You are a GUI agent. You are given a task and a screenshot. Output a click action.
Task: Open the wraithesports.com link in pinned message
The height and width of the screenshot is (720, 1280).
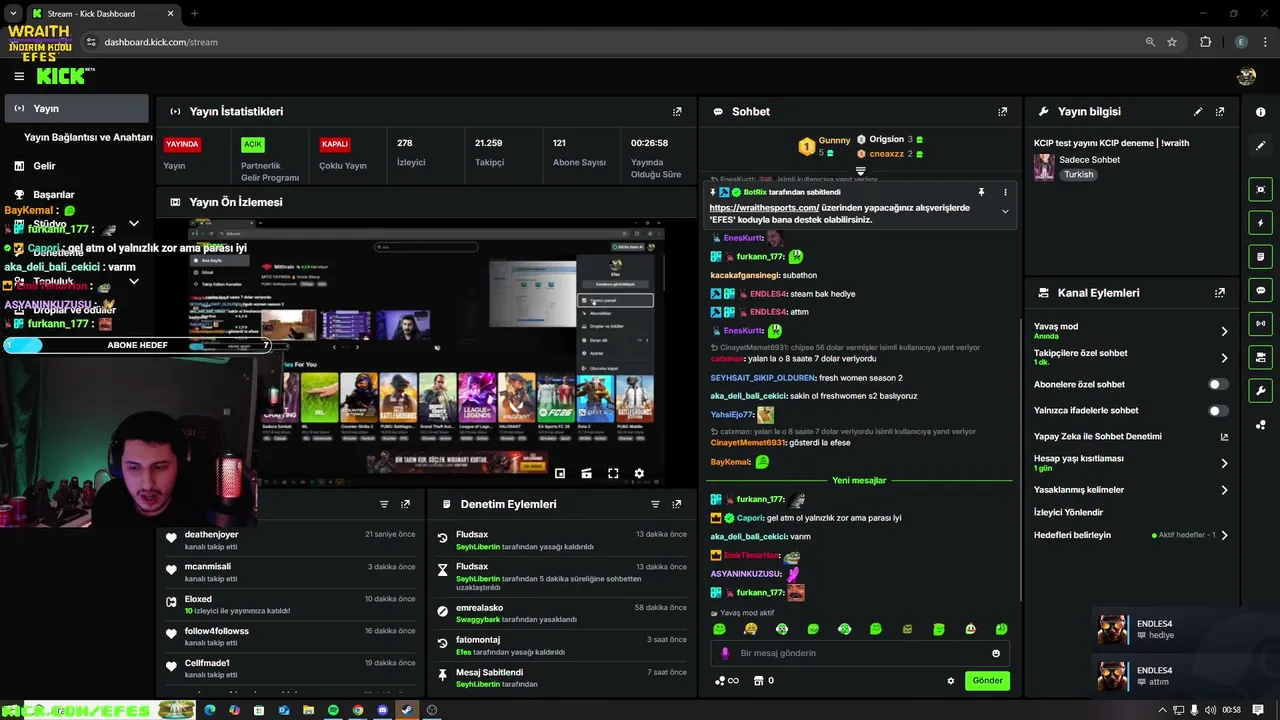764,208
